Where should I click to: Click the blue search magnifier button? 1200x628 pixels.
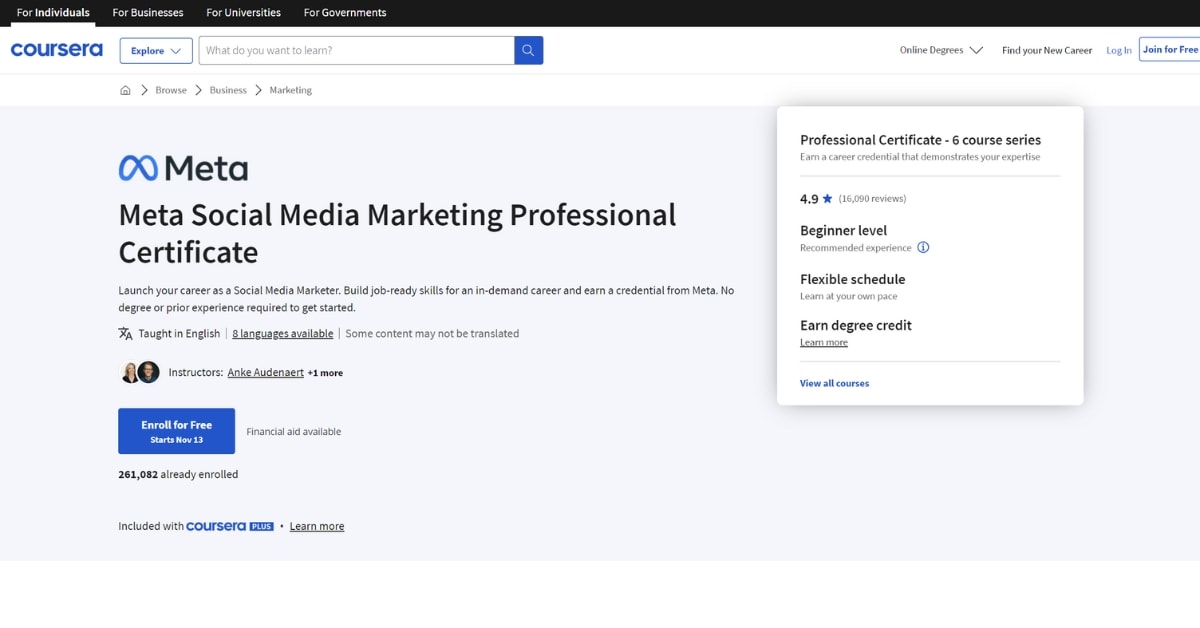click(x=529, y=50)
